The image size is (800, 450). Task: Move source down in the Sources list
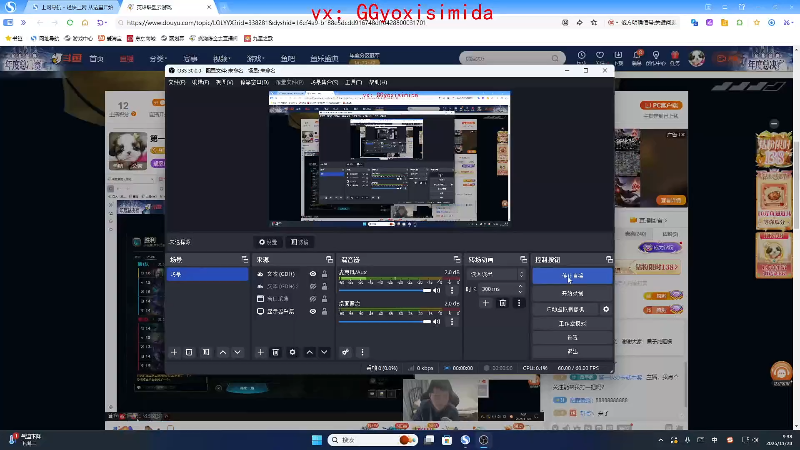(324, 352)
